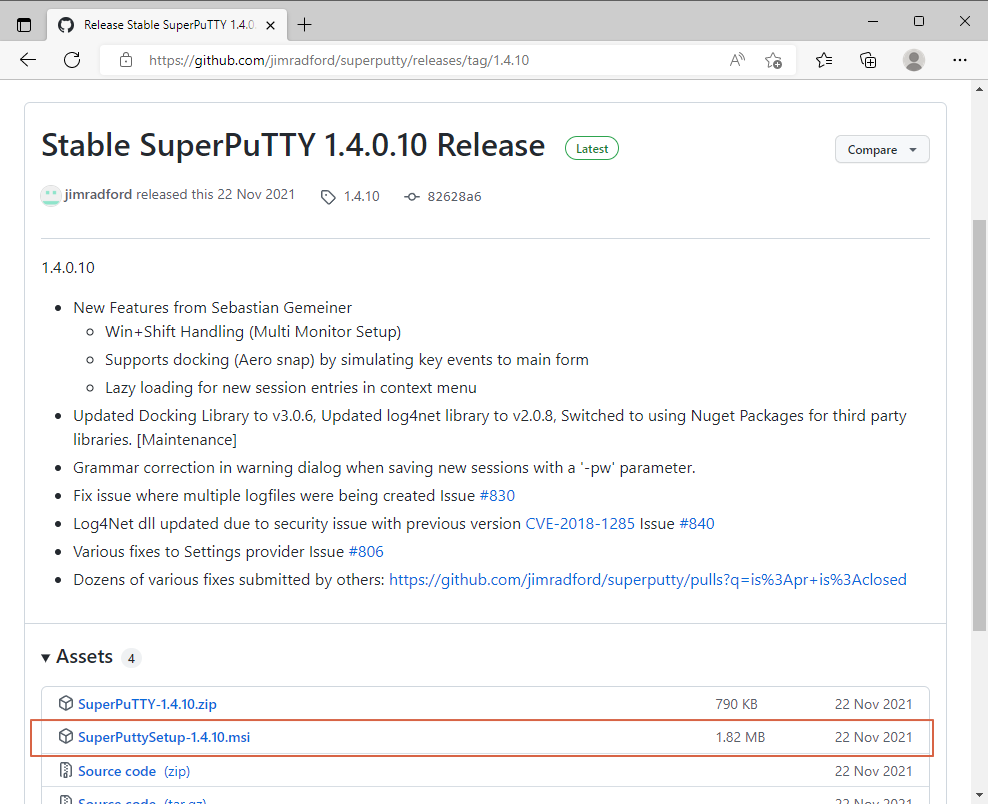The width and height of the screenshot is (988, 804).
Task: Click package icon beside SuperPuttySetup-1.4.10.msi
Action: 66,736
